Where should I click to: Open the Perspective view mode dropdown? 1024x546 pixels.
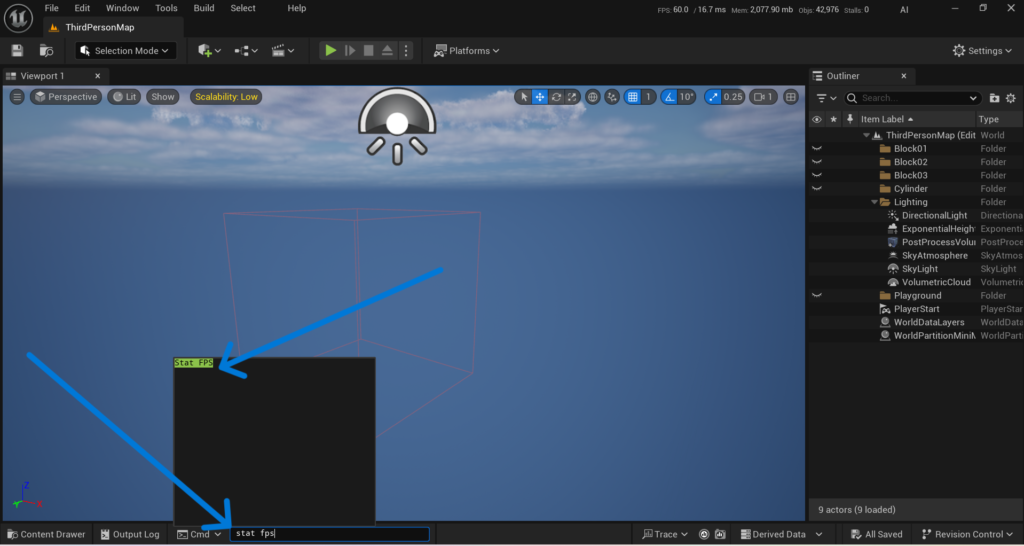point(66,97)
